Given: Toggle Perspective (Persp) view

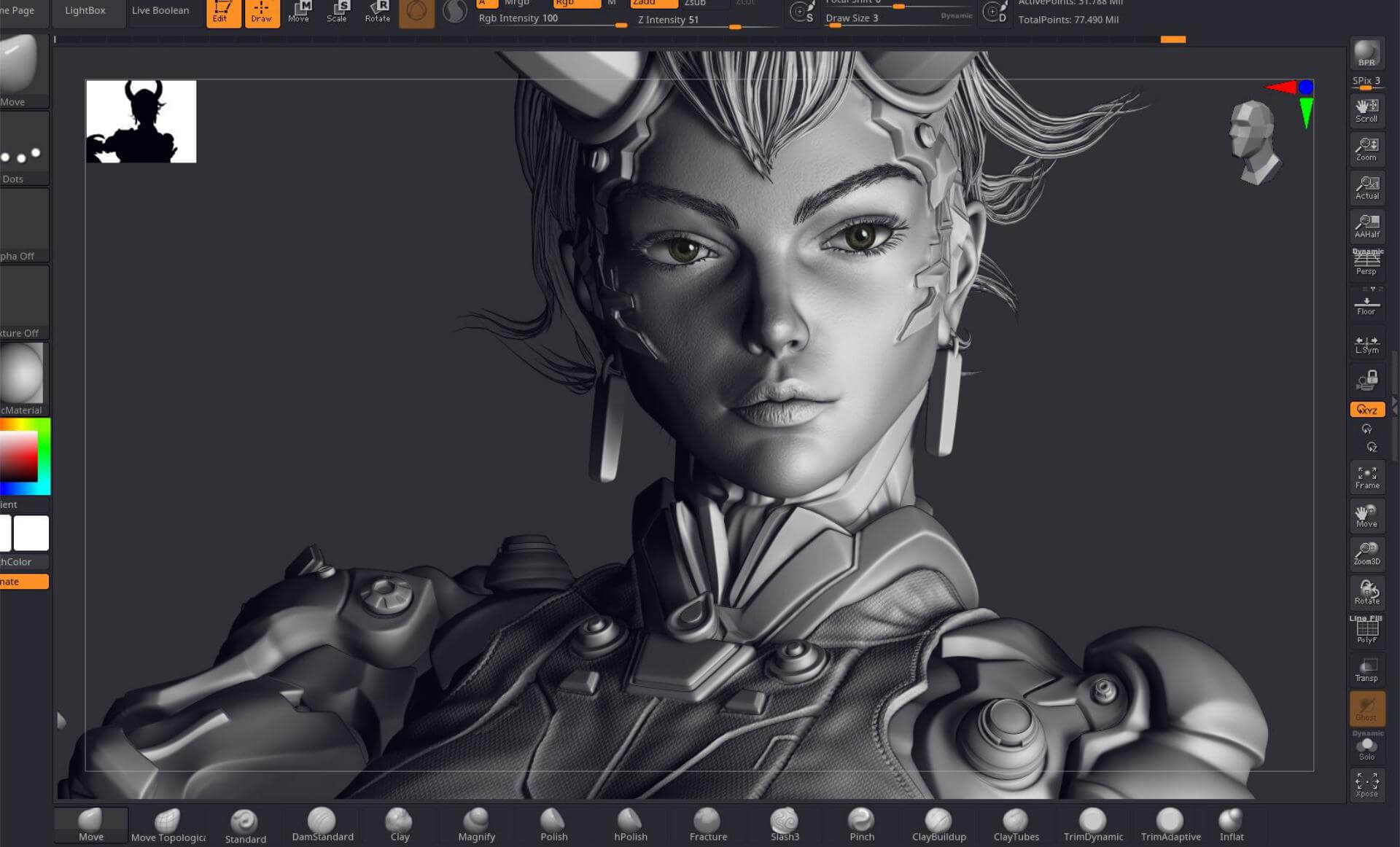Looking at the screenshot, I should click(1366, 262).
